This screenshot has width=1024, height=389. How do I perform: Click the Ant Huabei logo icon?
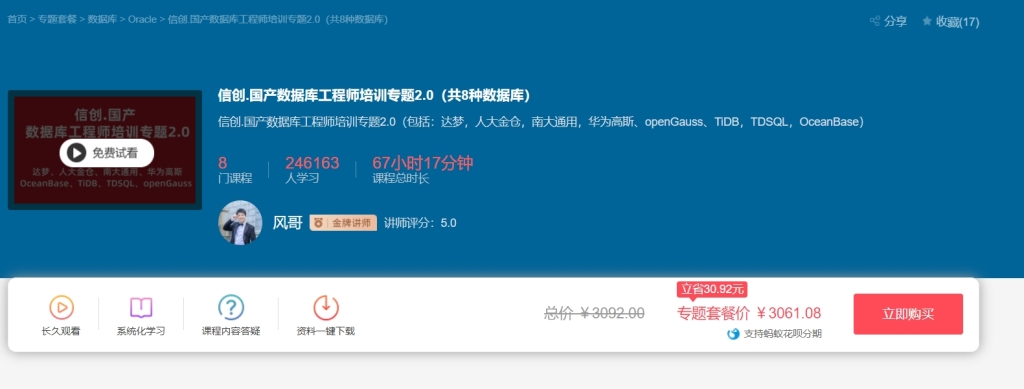point(733,334)
